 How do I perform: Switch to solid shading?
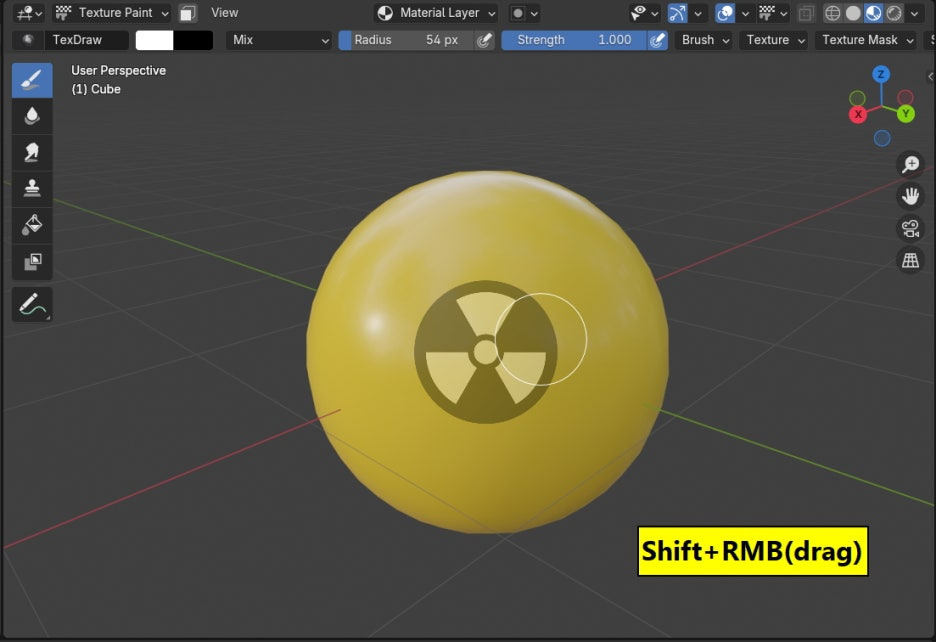[x=853, y=13]
